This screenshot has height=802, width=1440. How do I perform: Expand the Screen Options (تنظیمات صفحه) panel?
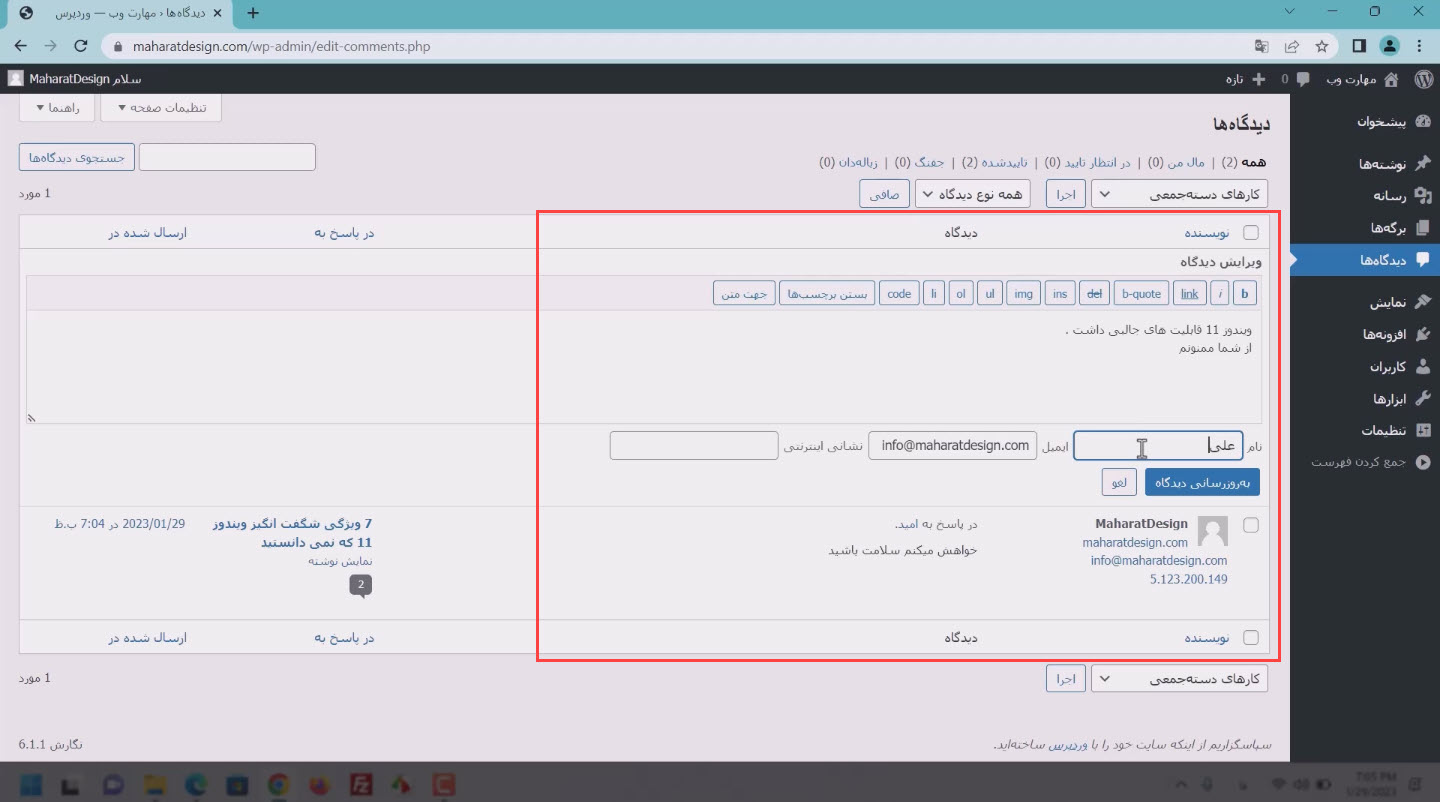coord(161,108)
